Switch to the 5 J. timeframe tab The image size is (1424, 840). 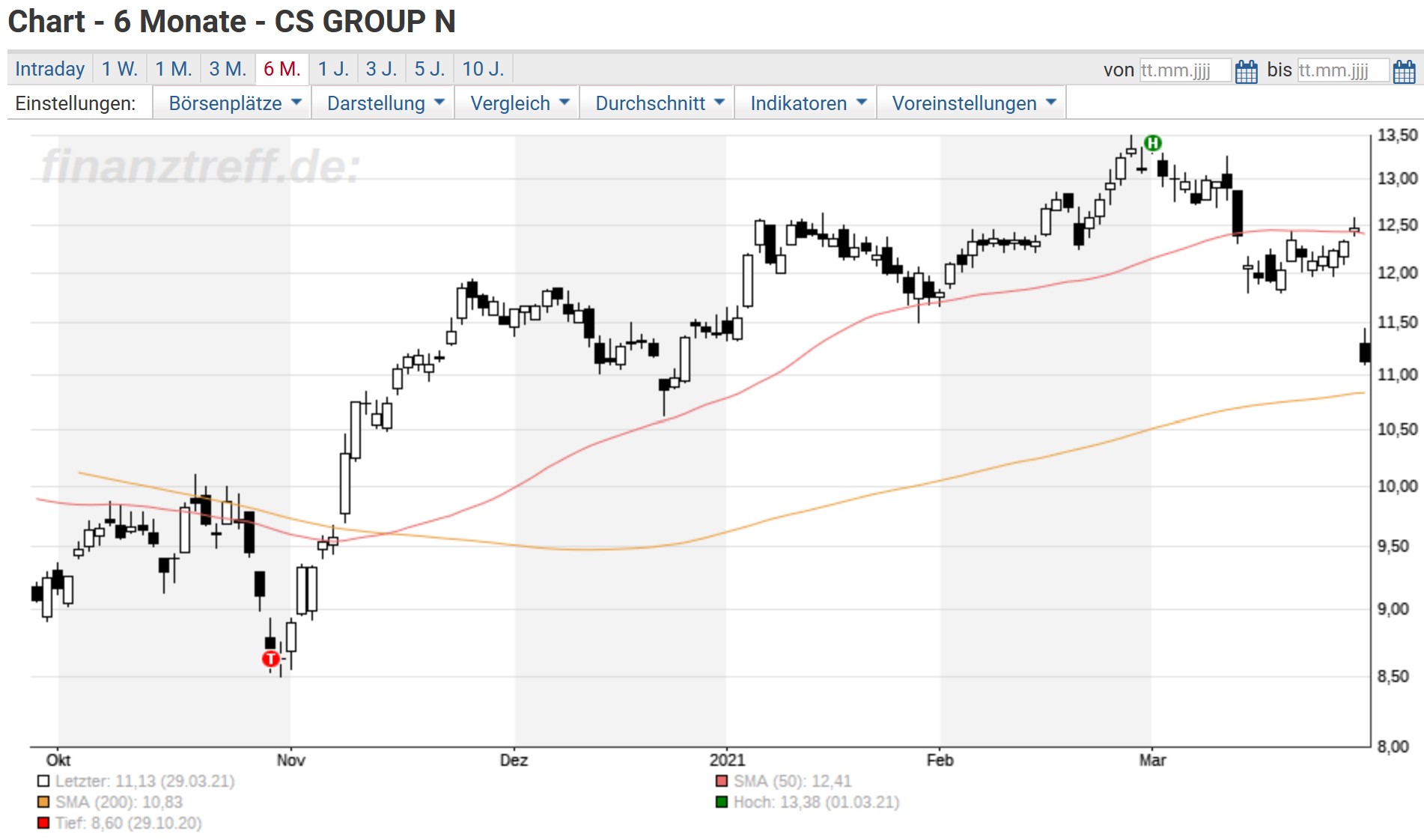(x=430, y=69)
